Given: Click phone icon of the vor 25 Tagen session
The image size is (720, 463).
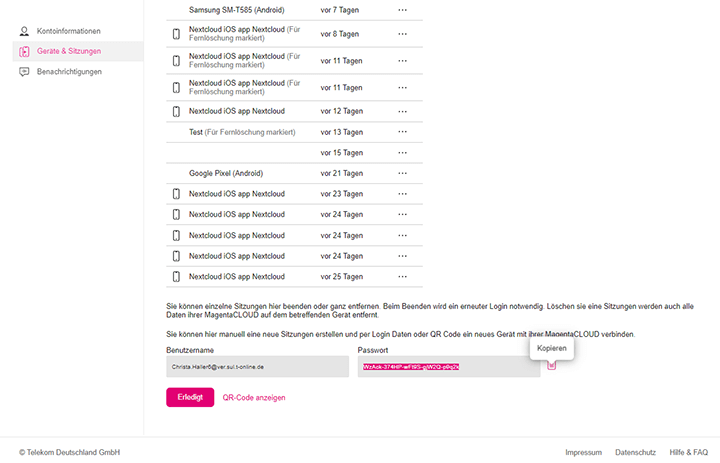Looking at the screenshot, I should click(x=176, y=277).
